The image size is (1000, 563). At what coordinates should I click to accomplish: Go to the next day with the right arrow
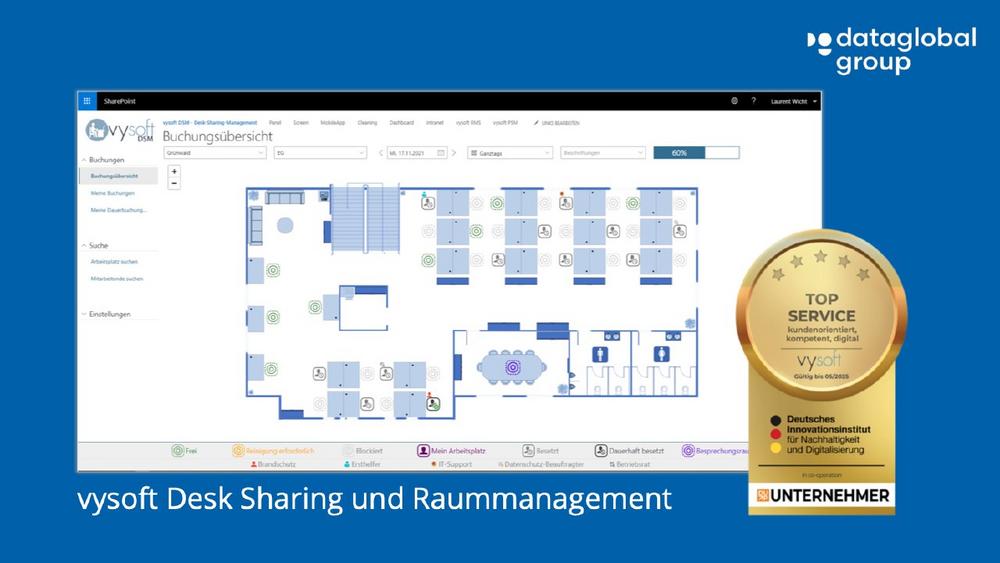454,153
